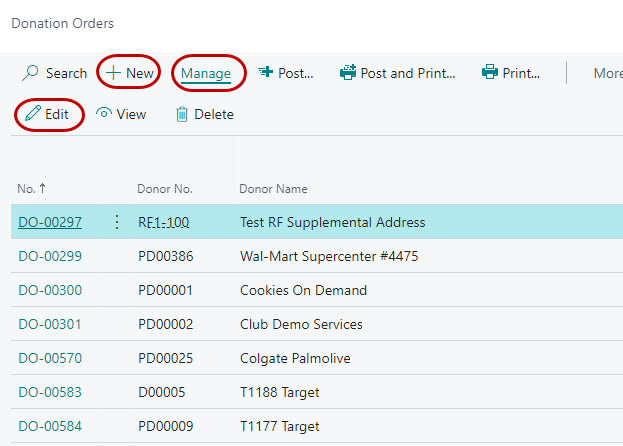Click the Print printer icon

click(x=490, y=73)
